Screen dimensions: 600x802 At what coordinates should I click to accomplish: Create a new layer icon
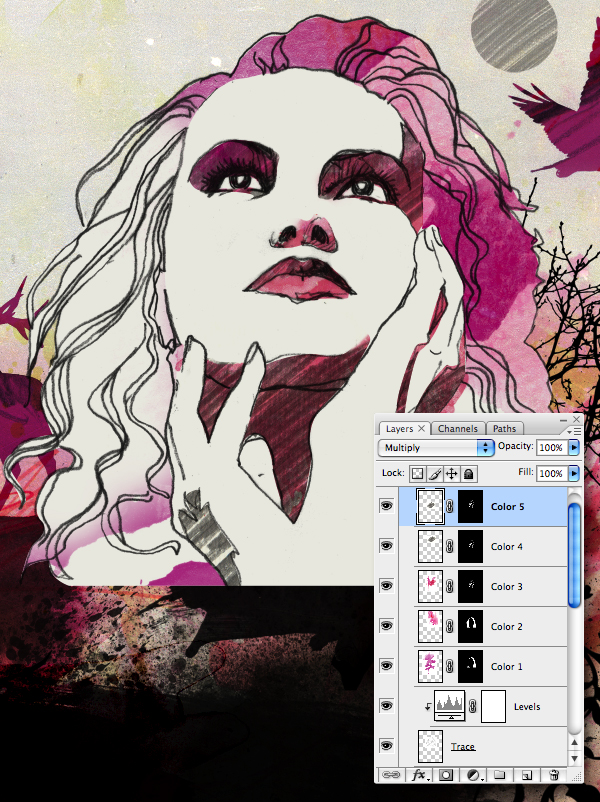(526, 775)
